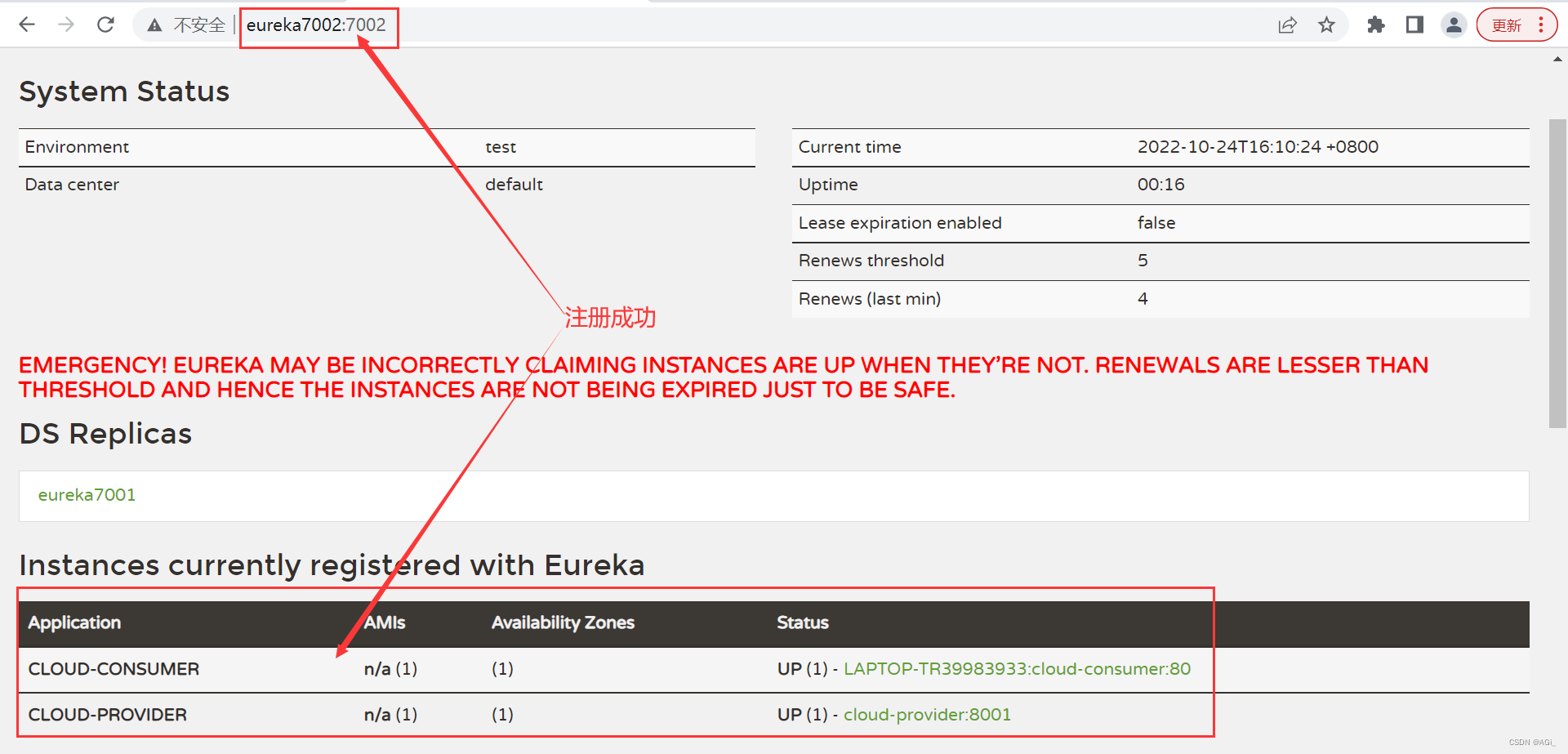Screen dimensions: 1568x754
Task: Open the Extensions puzzle icon
Action: [1376, 25]
